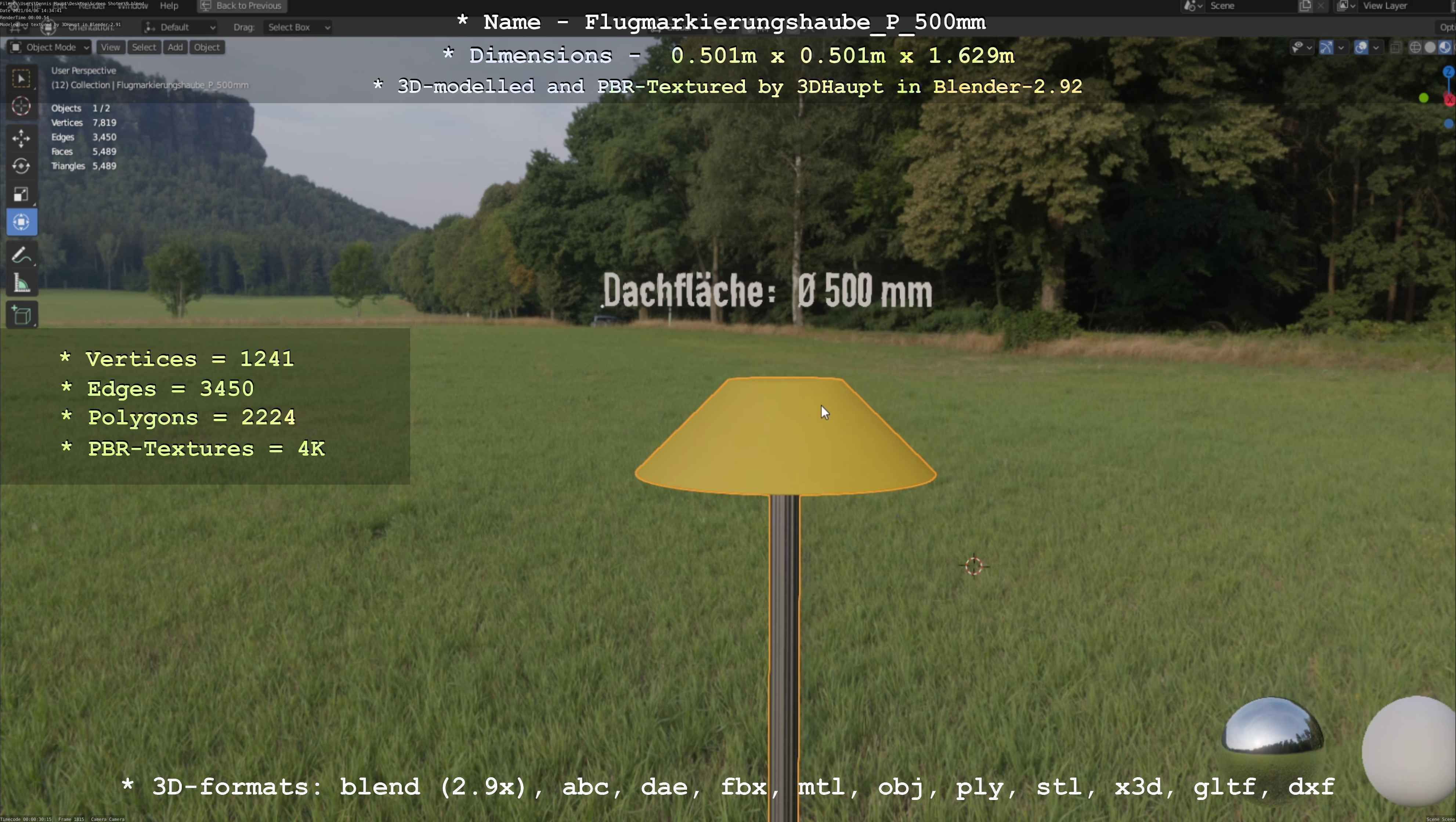Click the 'Triangles 5,489' statistic

pyautogui.click(x=84, y=166)
